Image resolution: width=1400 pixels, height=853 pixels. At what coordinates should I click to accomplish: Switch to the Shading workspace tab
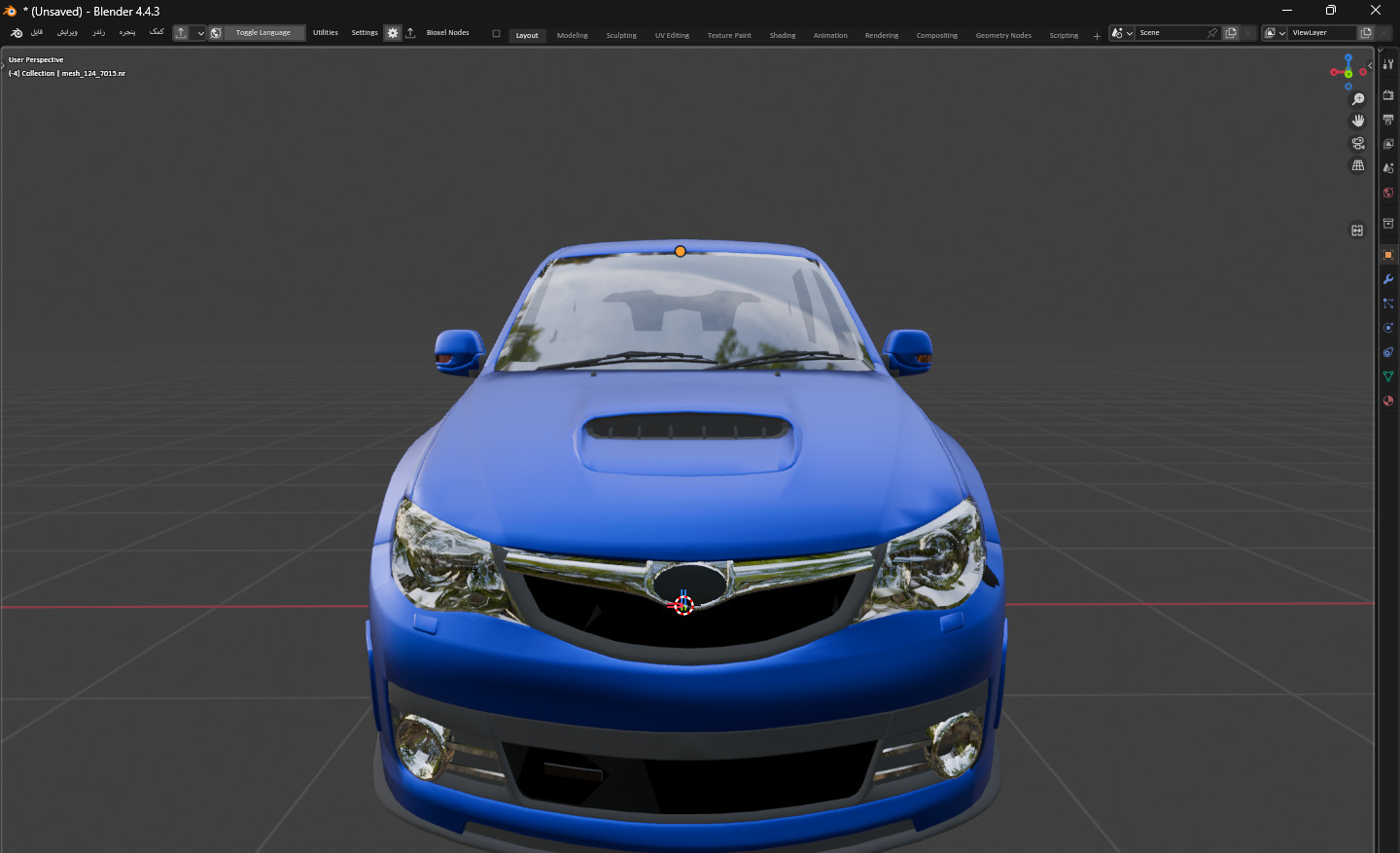point(783,35)
